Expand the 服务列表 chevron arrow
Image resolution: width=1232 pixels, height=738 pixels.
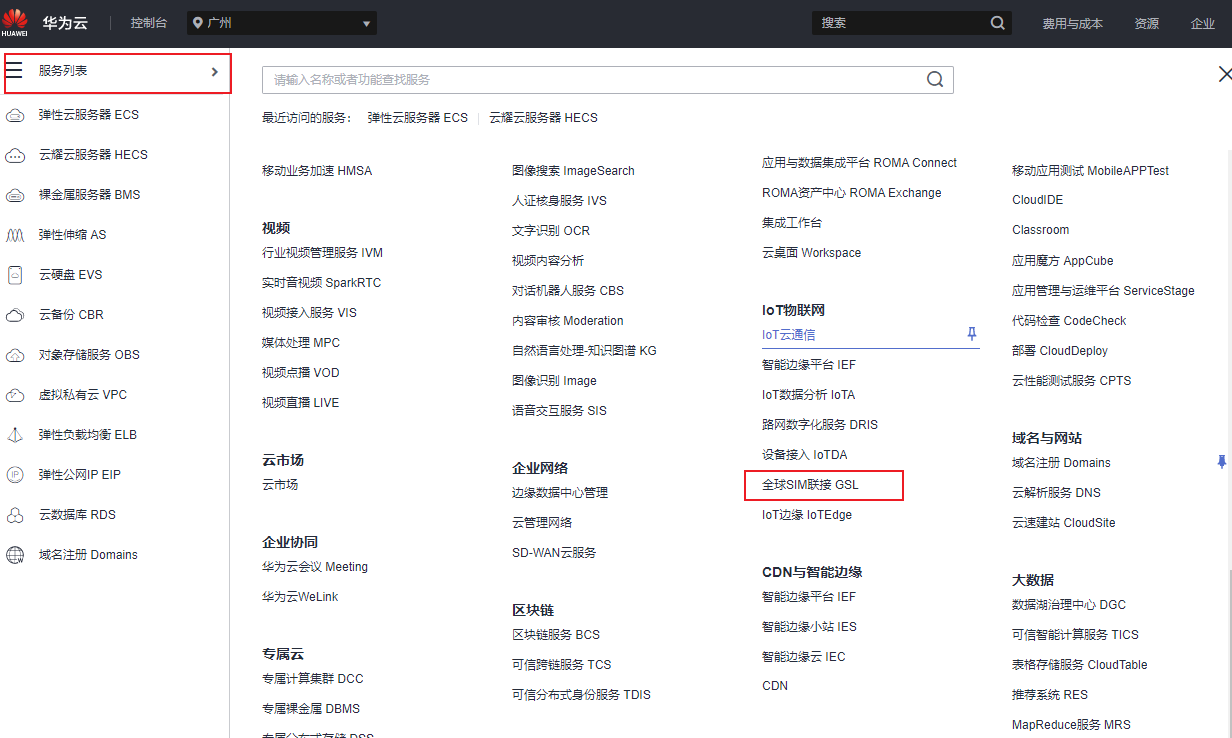214,72
